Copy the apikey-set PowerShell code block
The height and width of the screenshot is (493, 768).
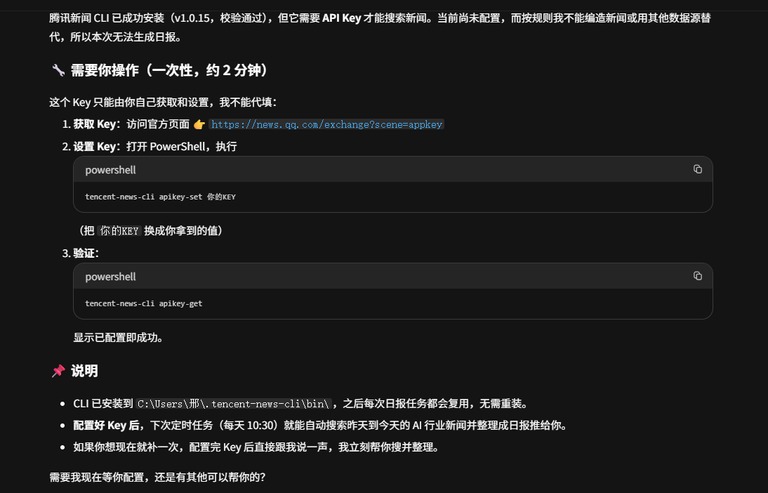(x=697, y=169)
